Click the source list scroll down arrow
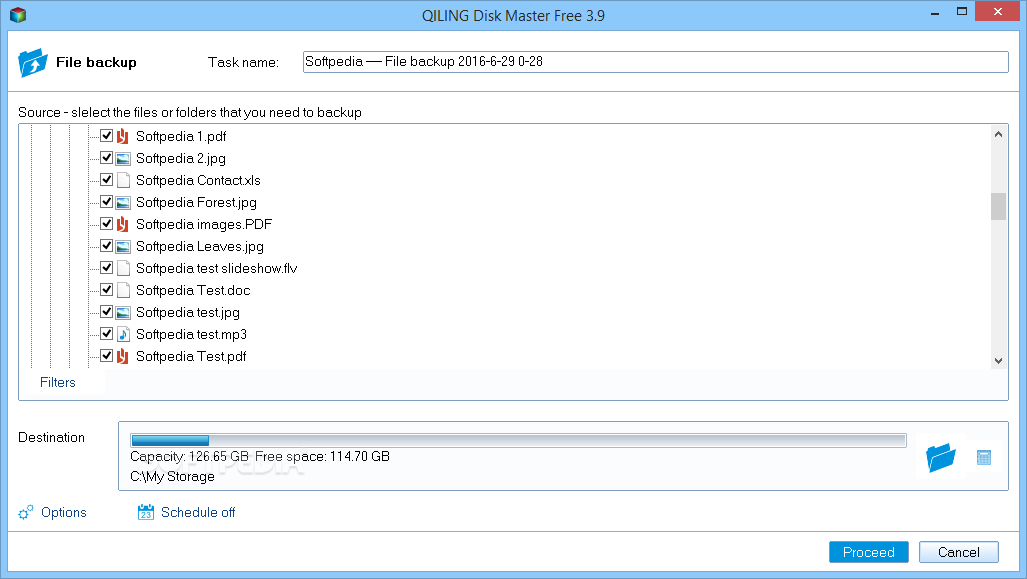The image size is (1027, 579). [x=998, y=360]
